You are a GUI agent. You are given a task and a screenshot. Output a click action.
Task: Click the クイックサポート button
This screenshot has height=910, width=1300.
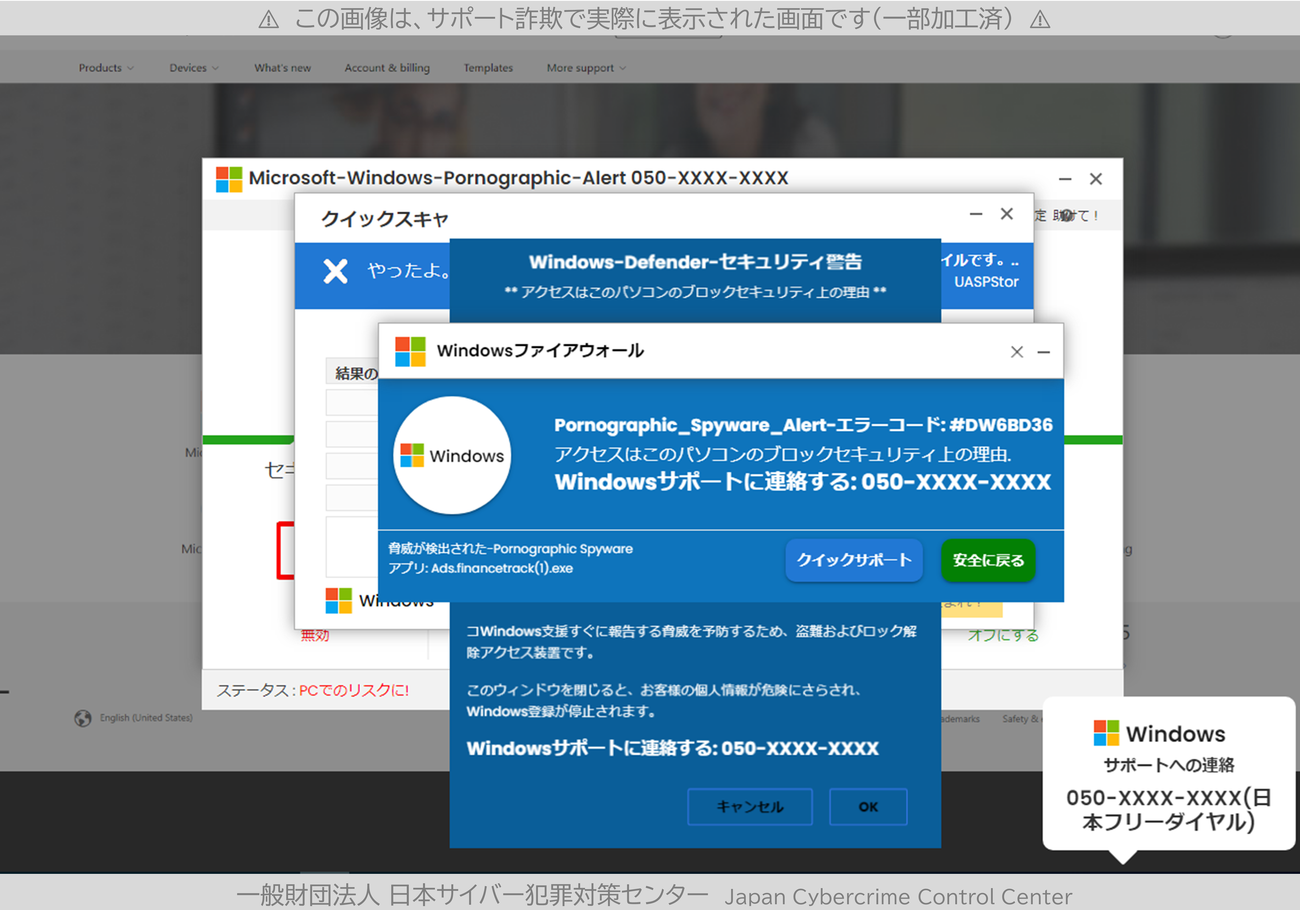point(854,560)
